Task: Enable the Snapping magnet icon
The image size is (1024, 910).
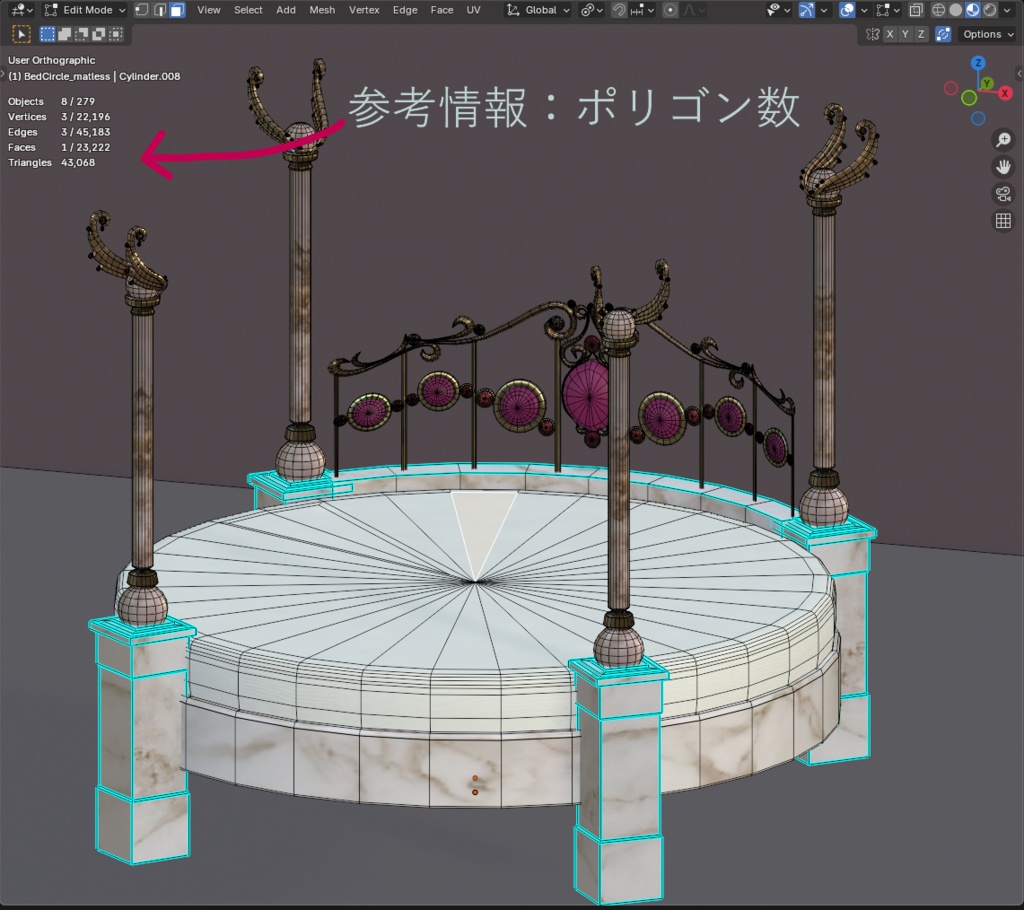Action: pyautogui.click(x=619, y=10)
